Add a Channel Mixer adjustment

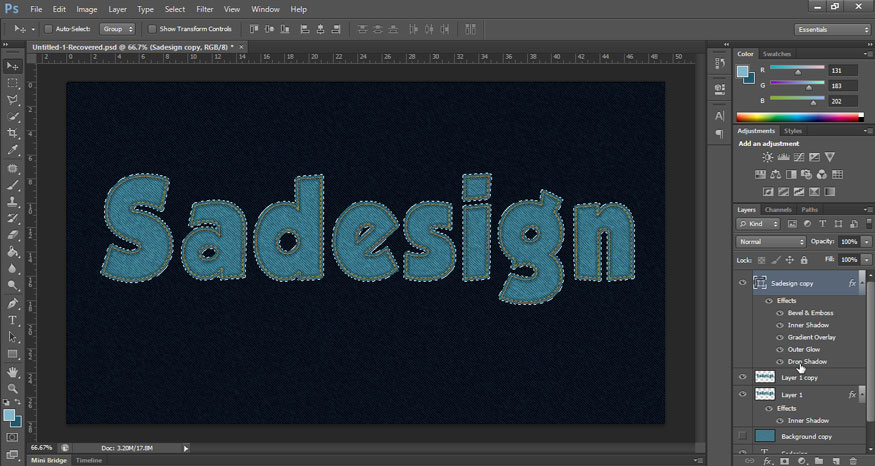pyautogui.click(x=822, y=175)
